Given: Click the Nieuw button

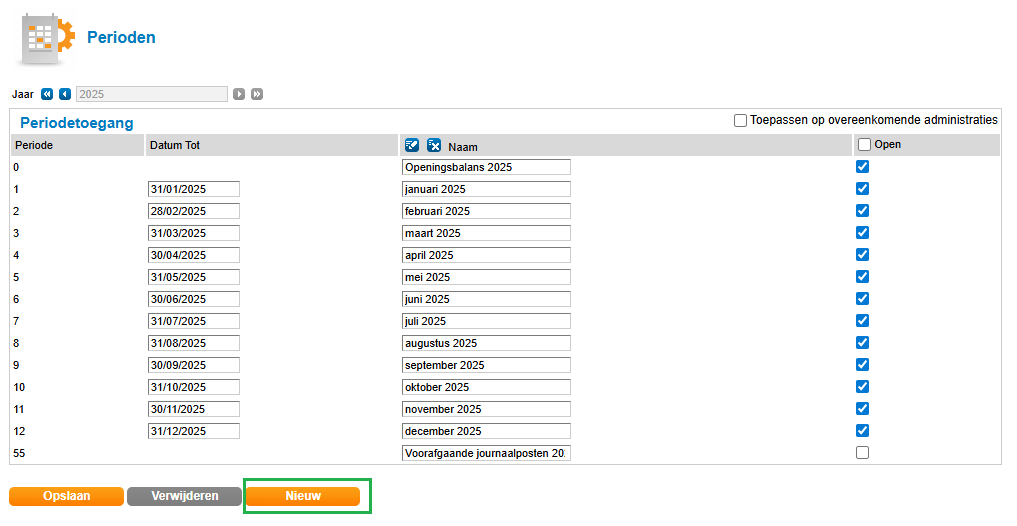Looking at the screenshot, I should [x=303, y=496].
